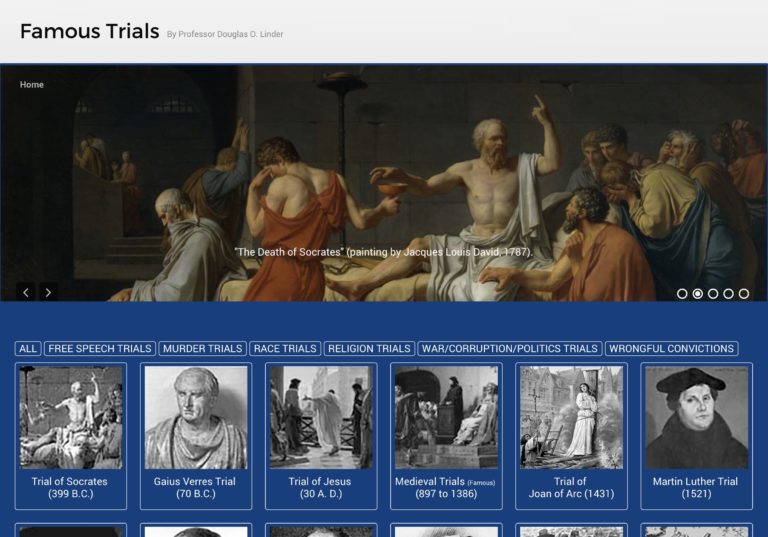Choose the RELIGION TRIALS filter
768x537 pixels.
[x=369, y=348]
